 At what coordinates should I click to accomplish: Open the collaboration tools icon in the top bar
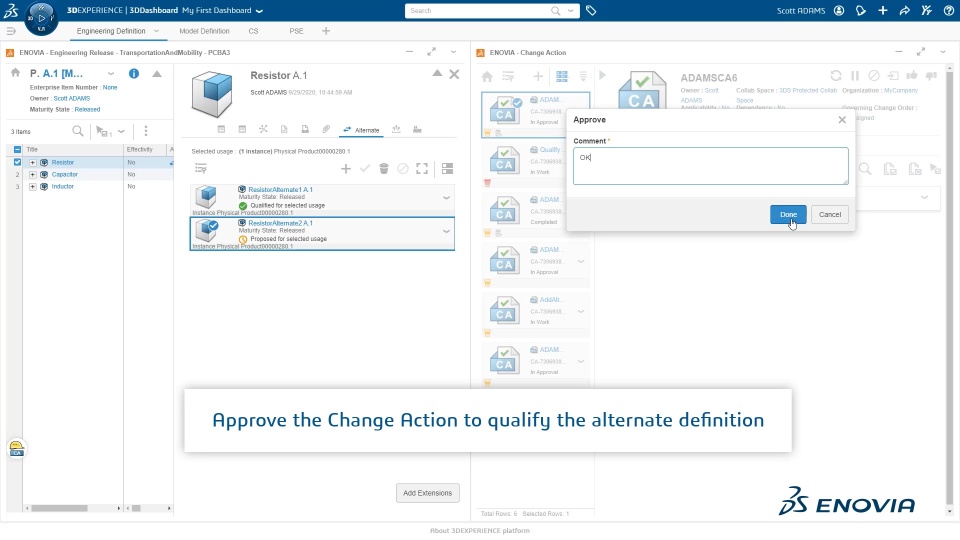pyautogui.click(x=927, y=10)
